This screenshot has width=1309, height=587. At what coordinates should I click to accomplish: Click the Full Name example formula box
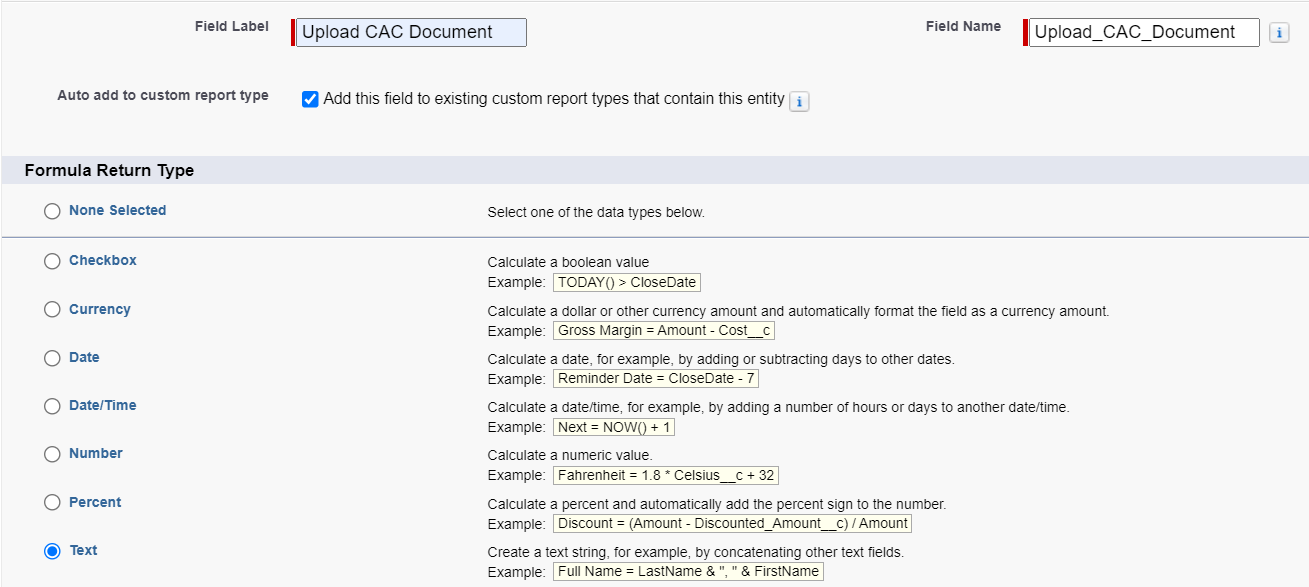pyautogui.click(x=688, y=572)
